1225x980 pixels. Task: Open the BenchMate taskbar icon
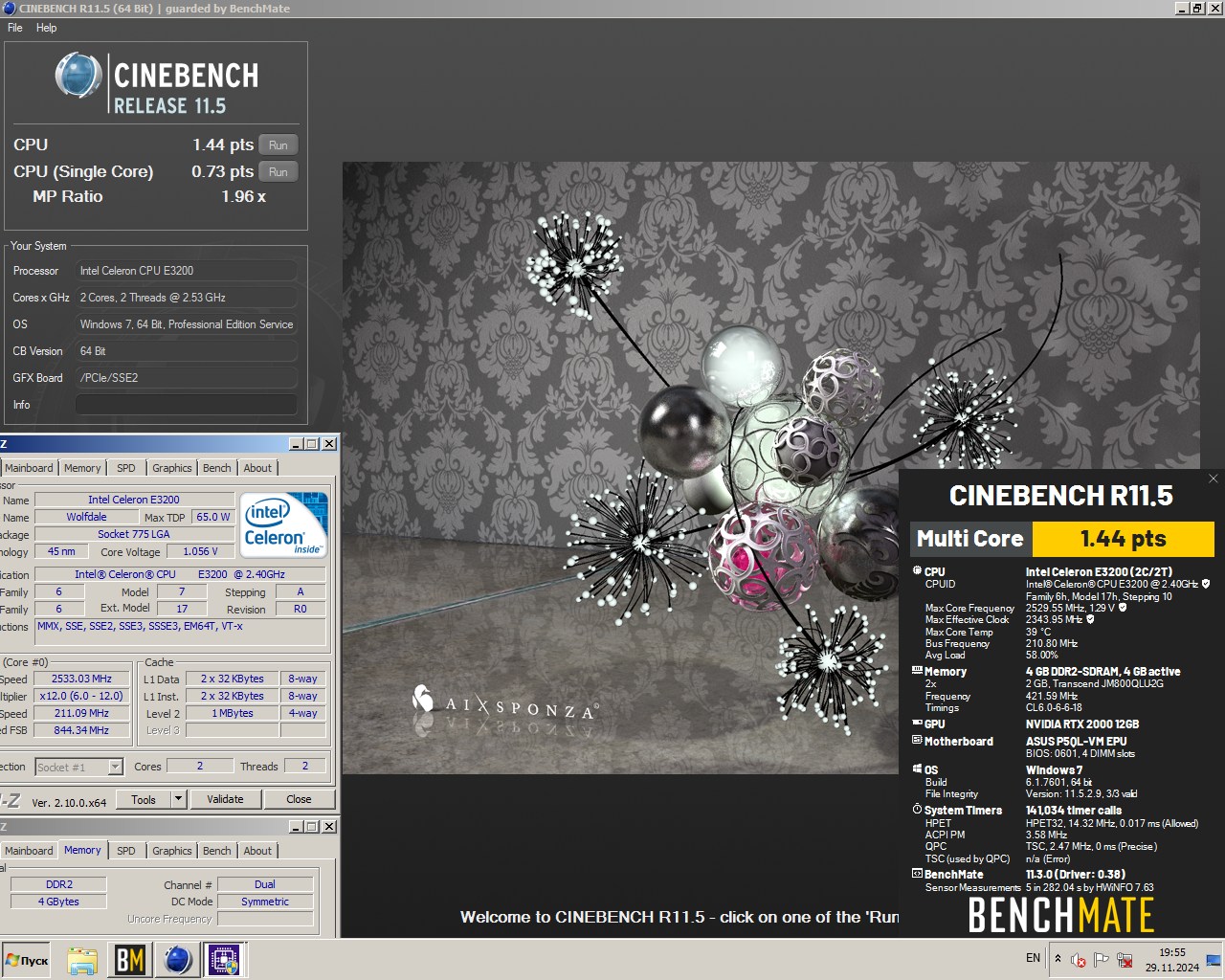click(x=130, y=960)
